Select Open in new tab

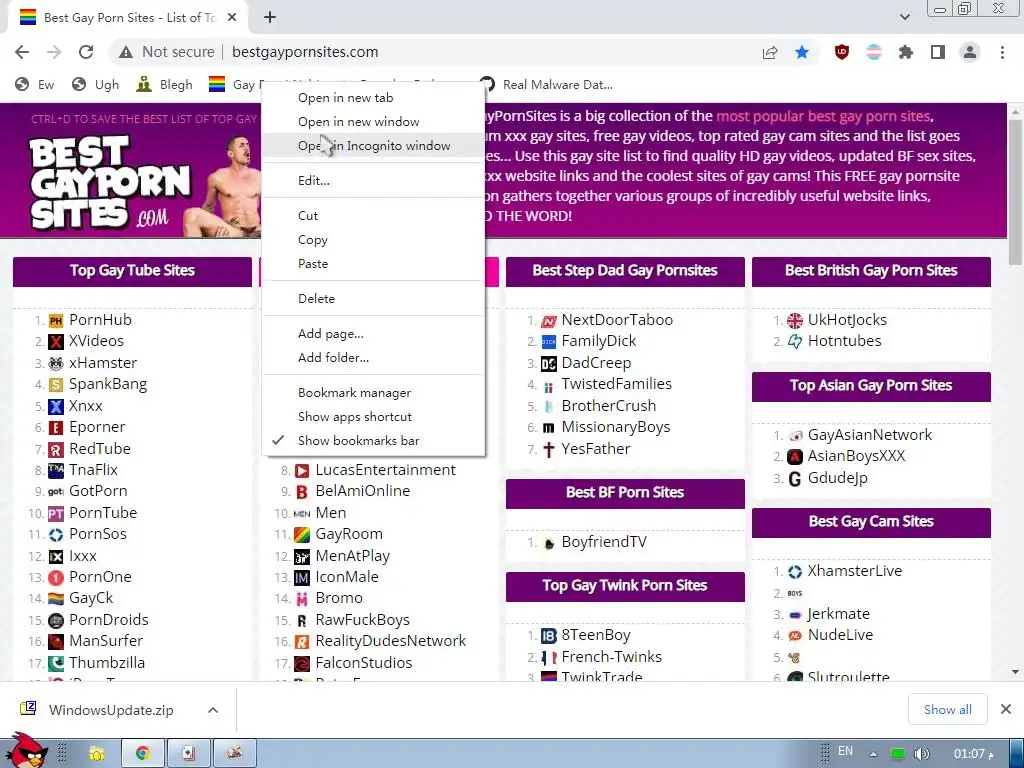pos(374,98)
